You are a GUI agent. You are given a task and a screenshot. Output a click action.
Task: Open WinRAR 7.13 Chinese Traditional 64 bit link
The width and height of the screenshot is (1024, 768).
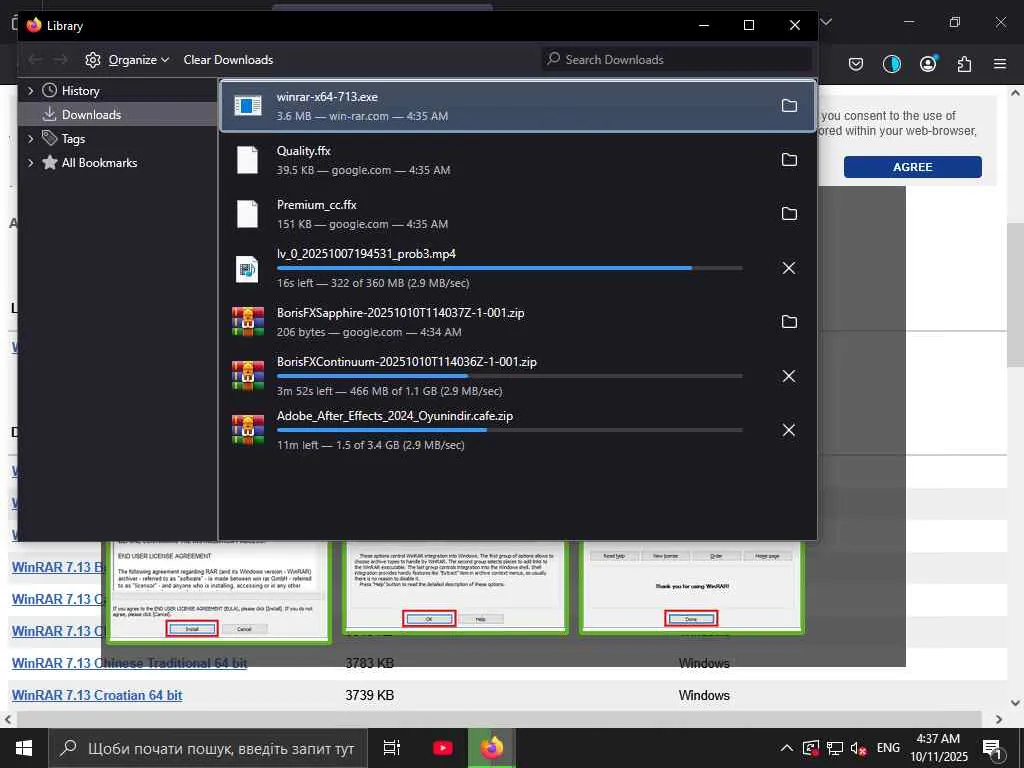pos(129,663)
